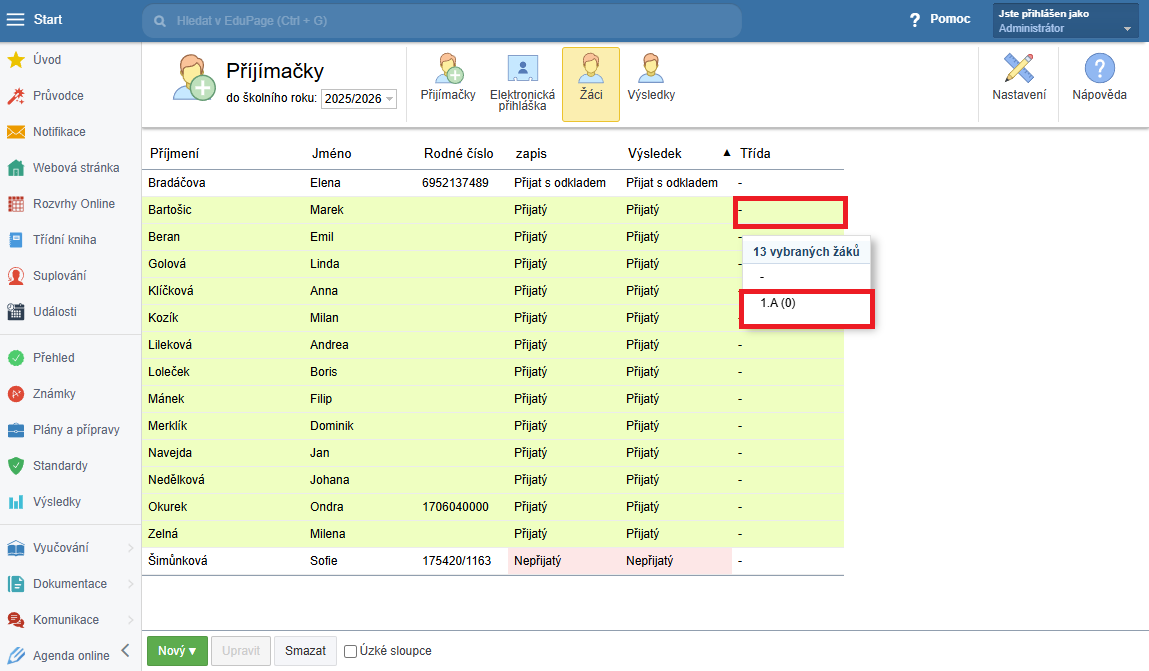Open Výsledky bar chart icon in sidebar

coord(15,502)
